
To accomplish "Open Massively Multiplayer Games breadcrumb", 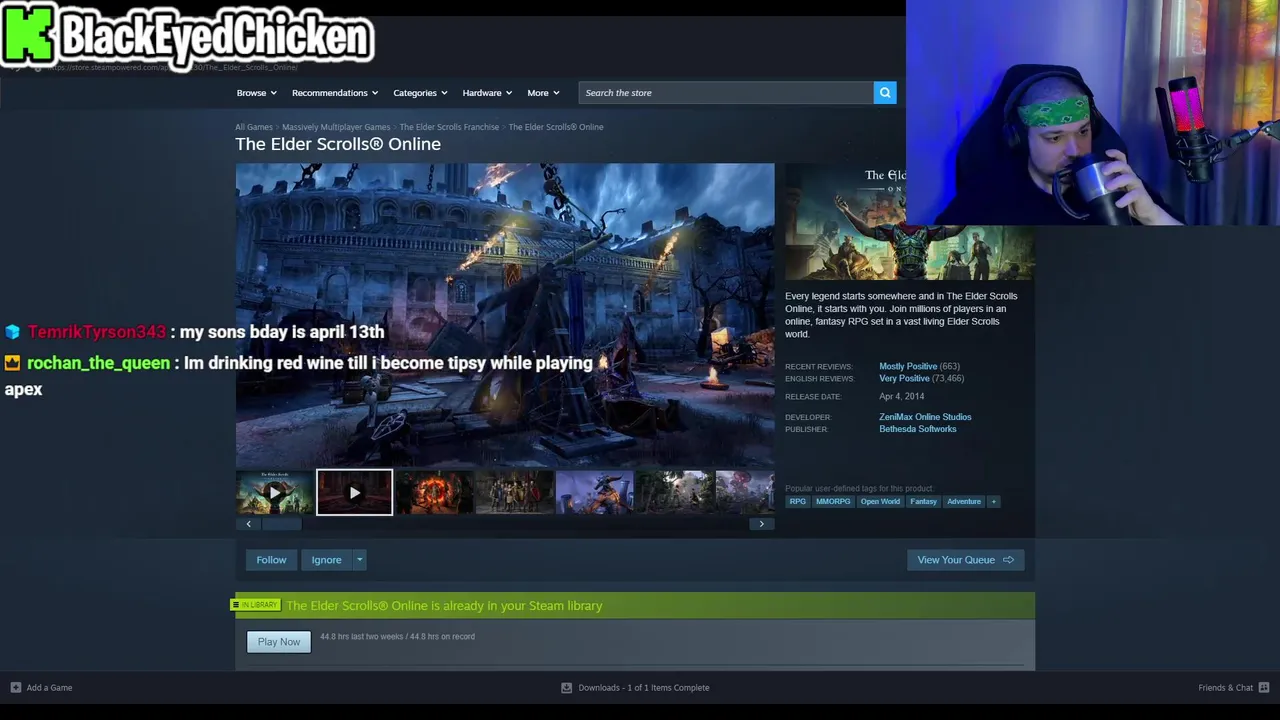I will (336, 127).
